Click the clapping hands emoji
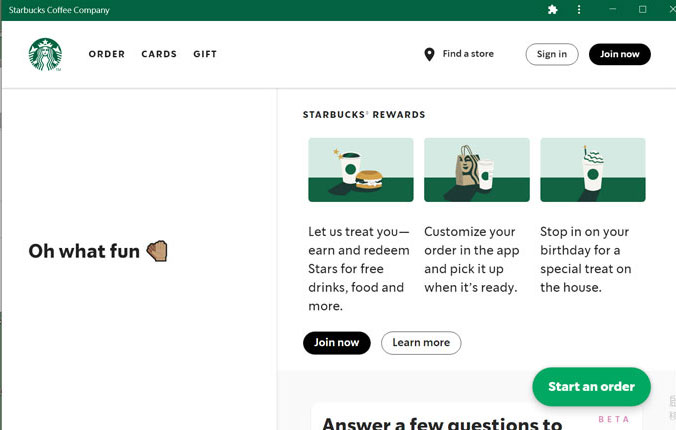The image size is (676, 430). pyautogui.click(x=157, y=251)
